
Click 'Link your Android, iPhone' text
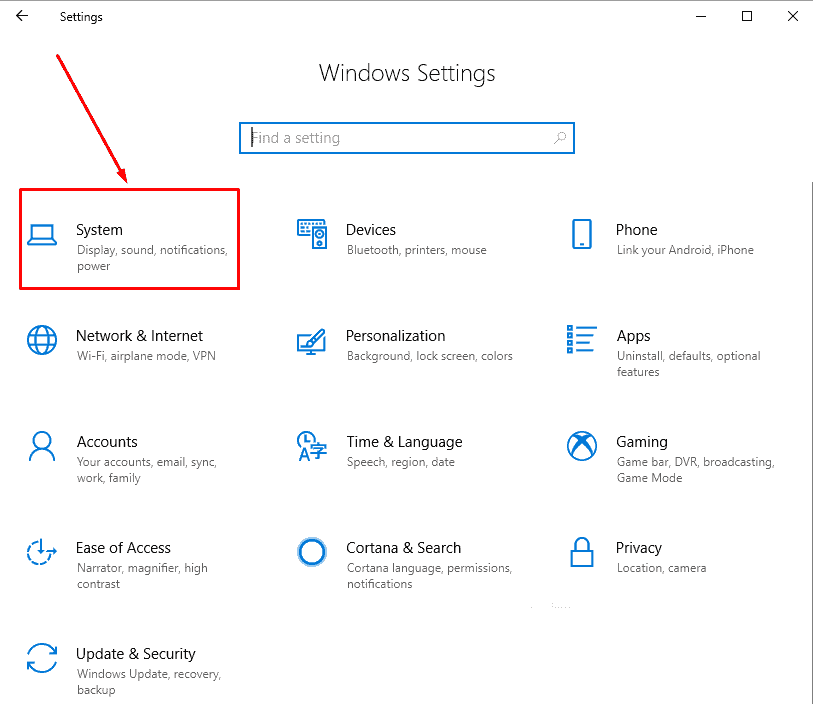point(685,251)
